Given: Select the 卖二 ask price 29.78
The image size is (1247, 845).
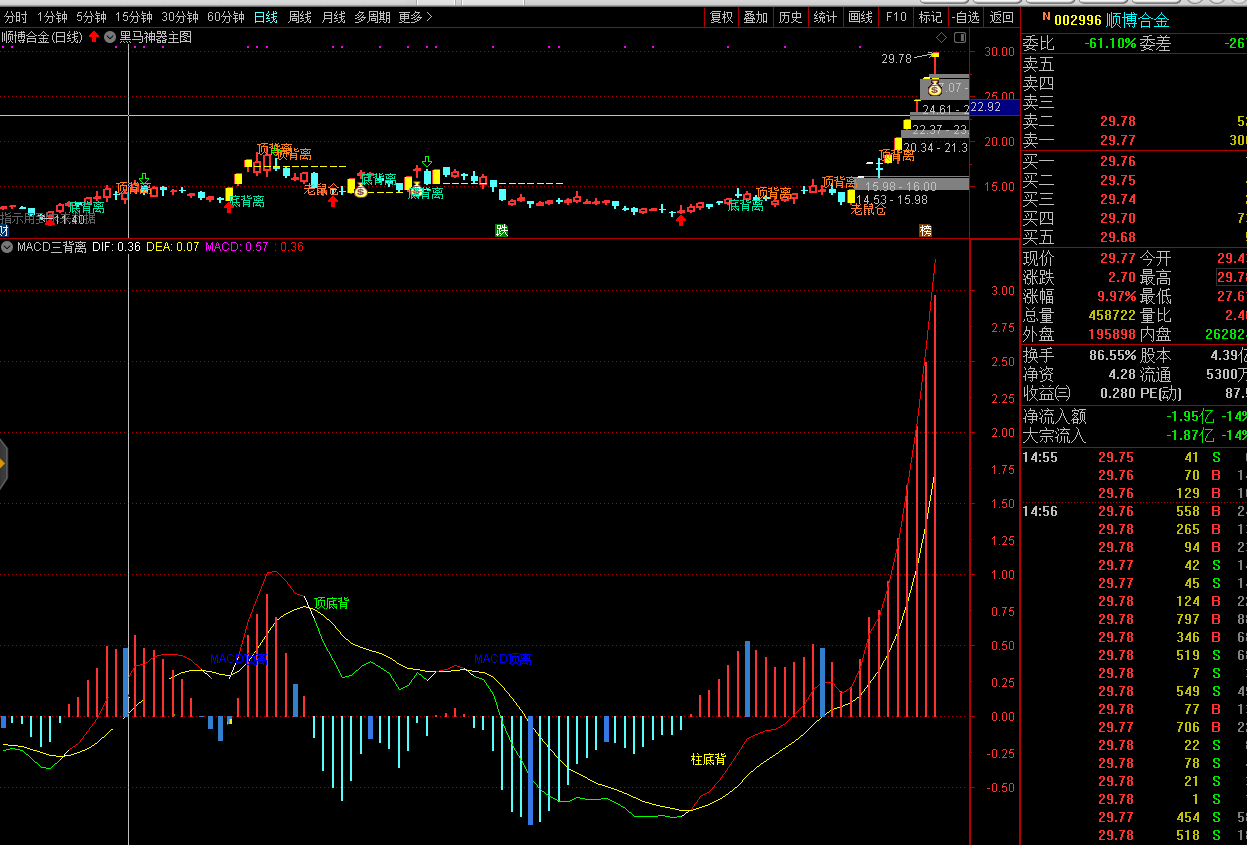Looking at the screenshot, I should pos(1118,121).
